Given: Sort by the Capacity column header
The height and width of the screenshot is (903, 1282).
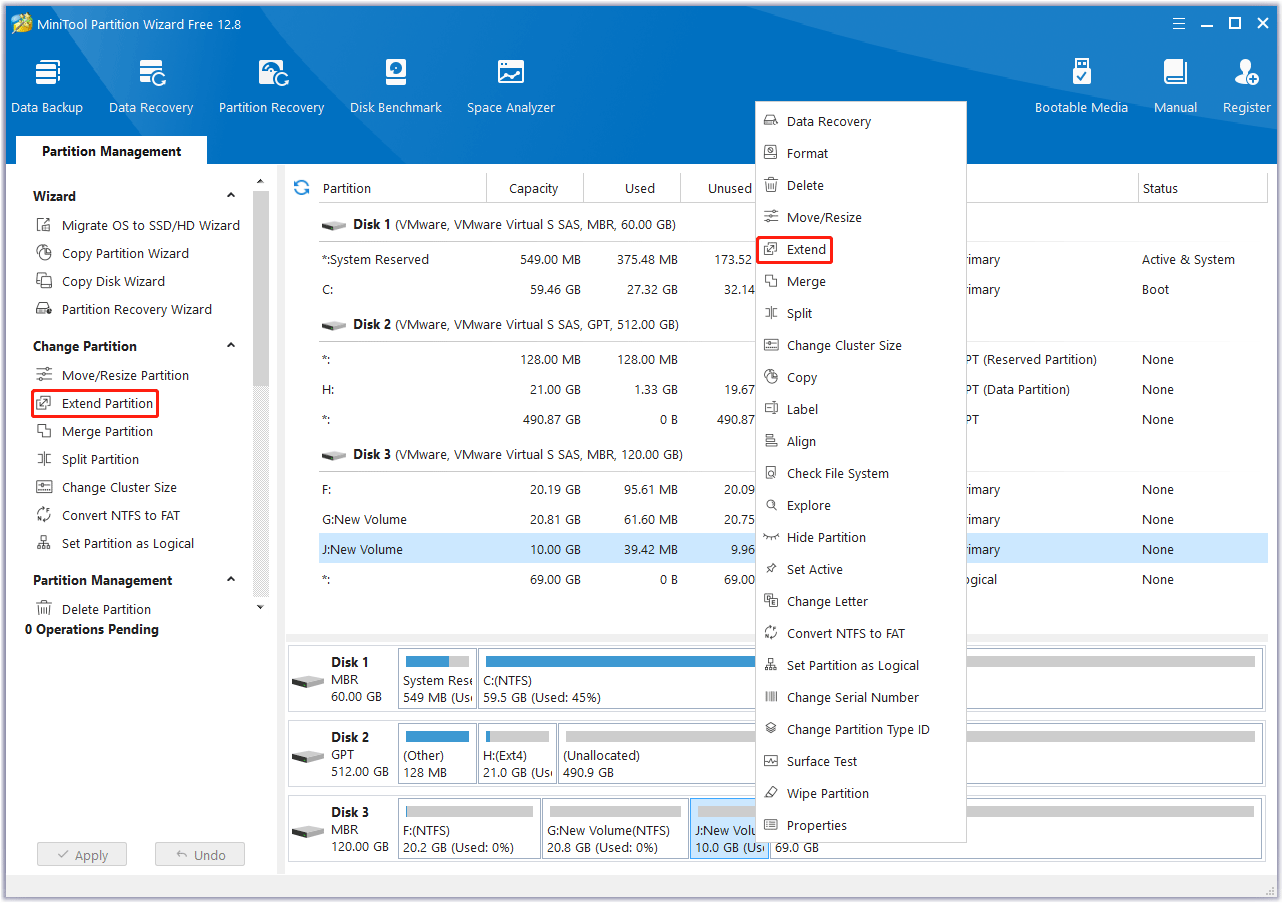Looking at the screenshot, I should point(534,188).
